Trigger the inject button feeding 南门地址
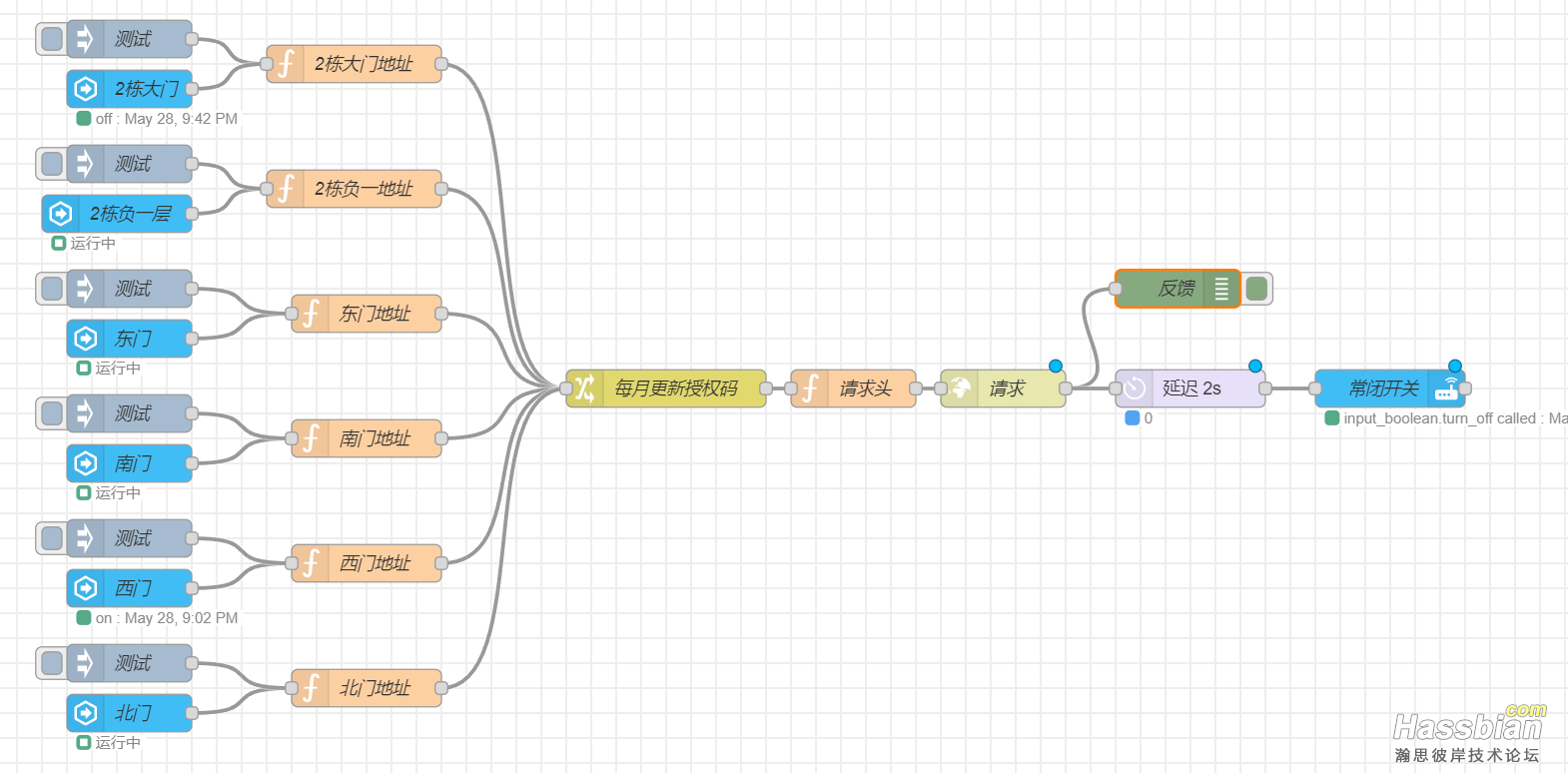The image size is (1568, 773). coord(52,413)
